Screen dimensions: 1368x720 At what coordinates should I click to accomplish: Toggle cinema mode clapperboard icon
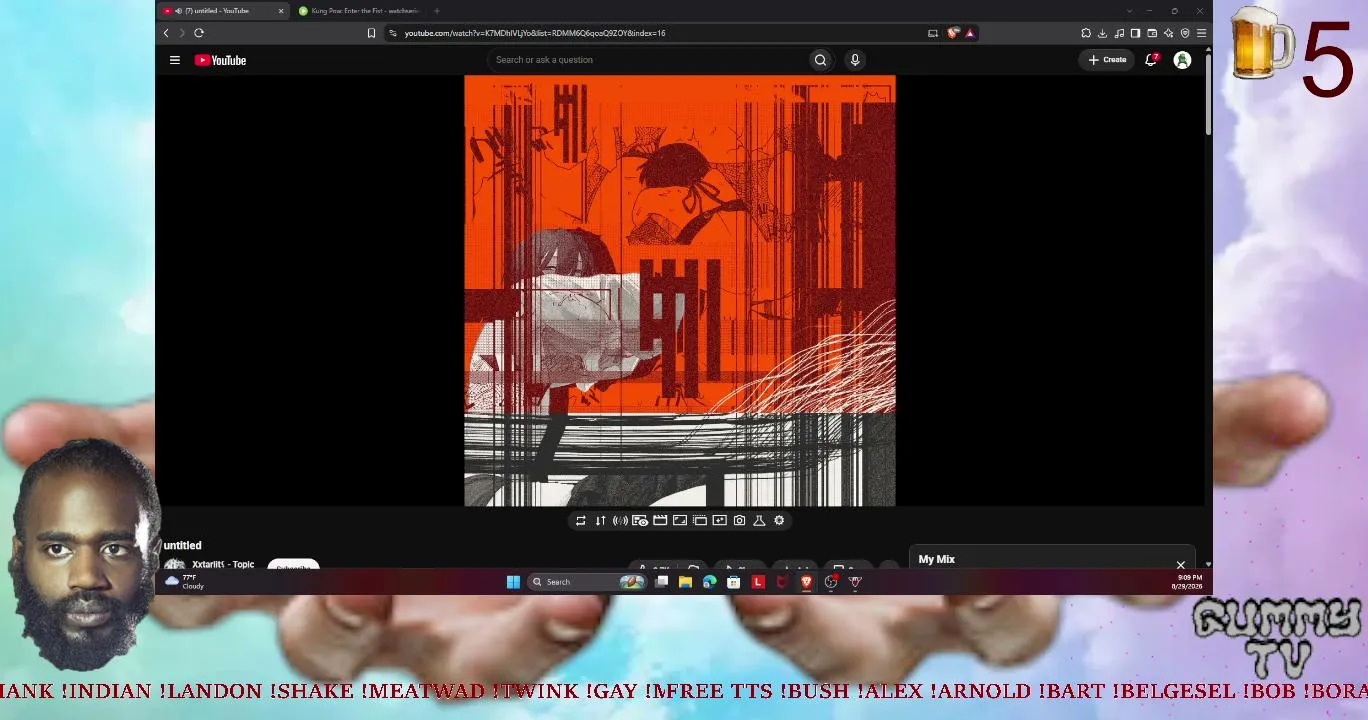(x=660, y=520)
